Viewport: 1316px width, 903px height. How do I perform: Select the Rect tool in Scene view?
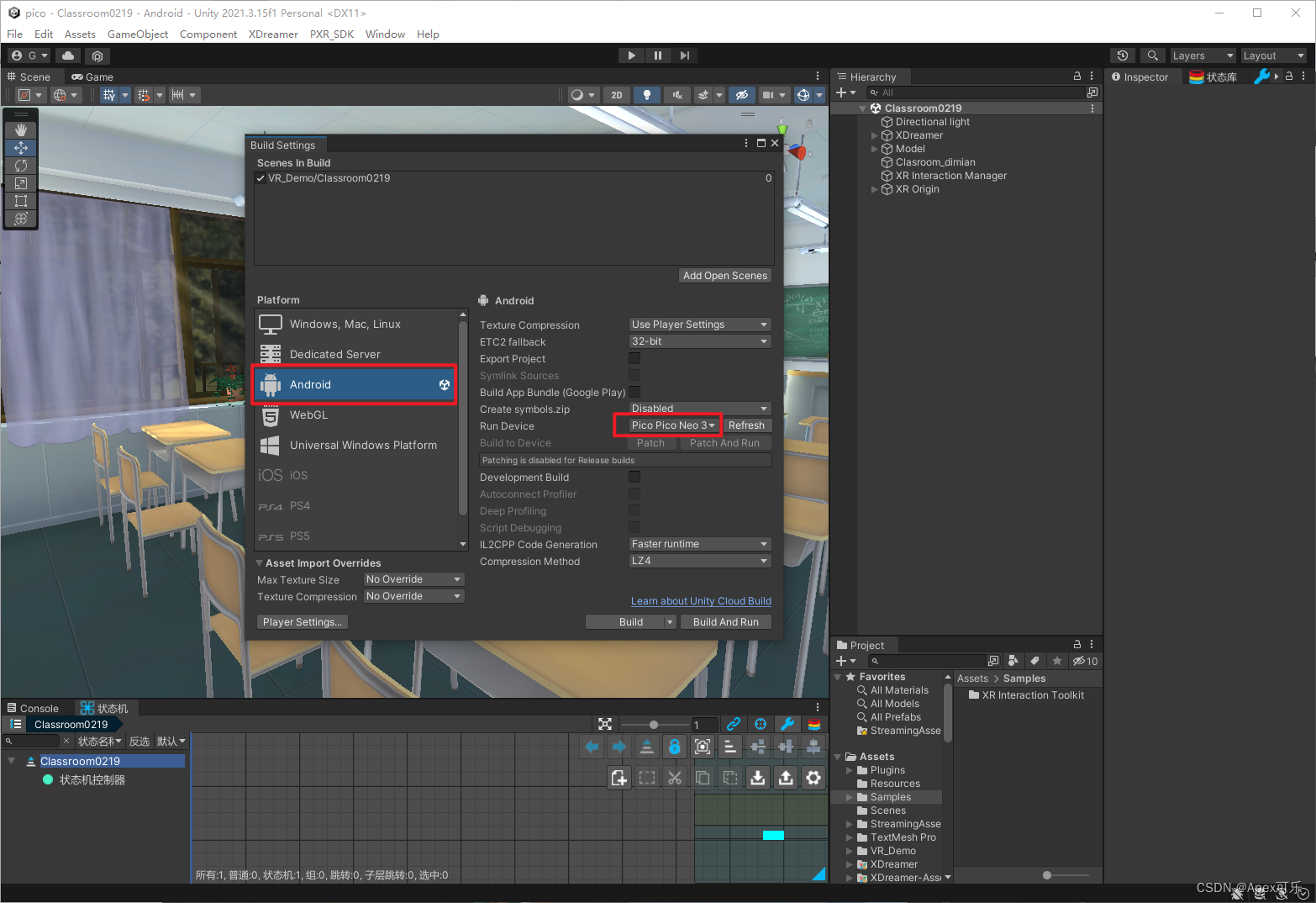[21, 201]
